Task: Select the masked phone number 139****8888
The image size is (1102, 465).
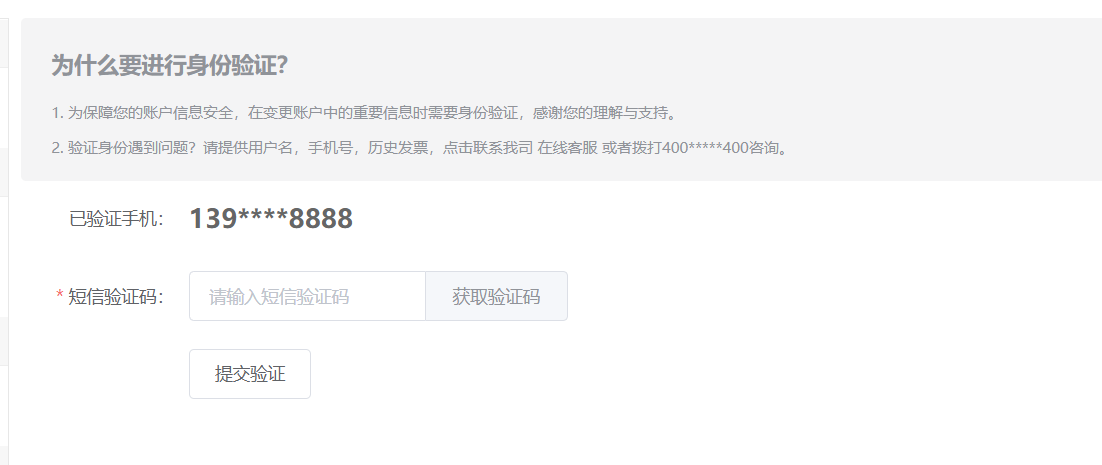Action: coord(271,218)
